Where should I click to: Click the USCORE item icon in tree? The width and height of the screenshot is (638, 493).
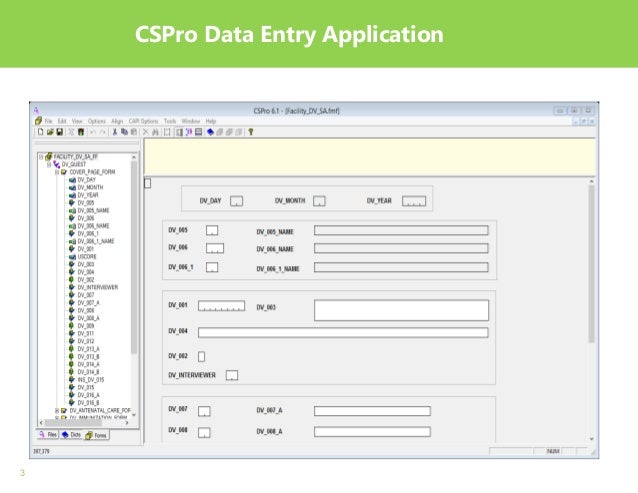point(72,257)
